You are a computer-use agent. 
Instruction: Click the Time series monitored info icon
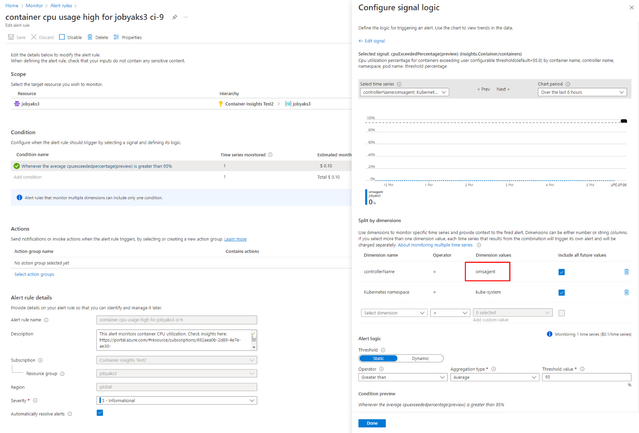coord(270,155)
